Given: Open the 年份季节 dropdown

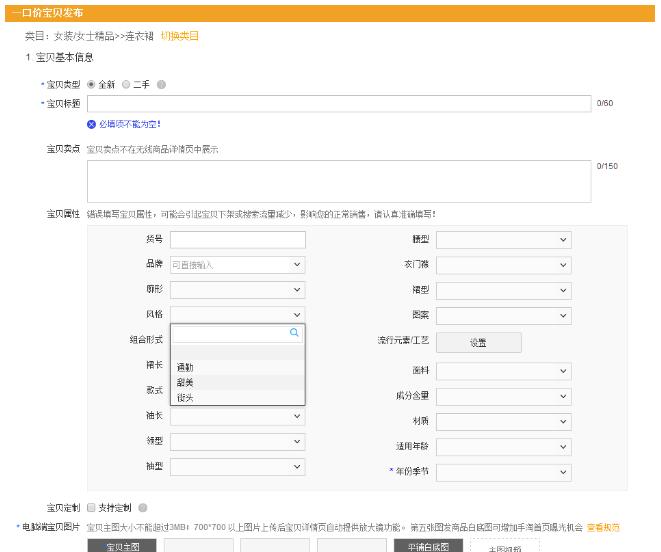Looking at the screenshot, I should coord(503,472).
